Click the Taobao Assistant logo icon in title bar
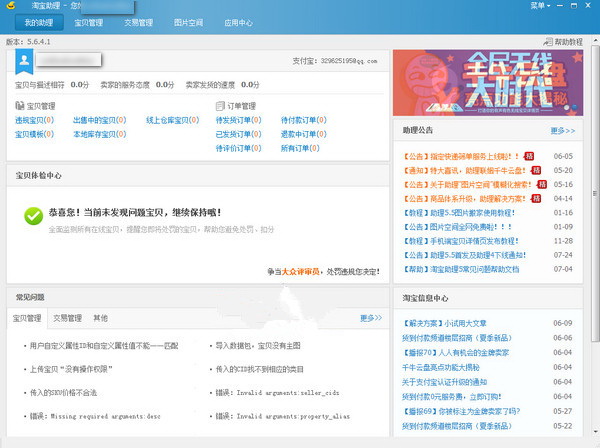Viewport: 600px width, 448px height. click(11, 5)
